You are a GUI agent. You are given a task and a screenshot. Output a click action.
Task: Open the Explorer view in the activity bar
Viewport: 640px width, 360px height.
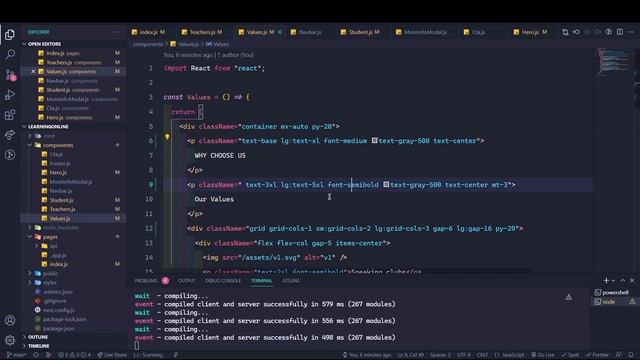pyautogui.click(x=10, y=34)
